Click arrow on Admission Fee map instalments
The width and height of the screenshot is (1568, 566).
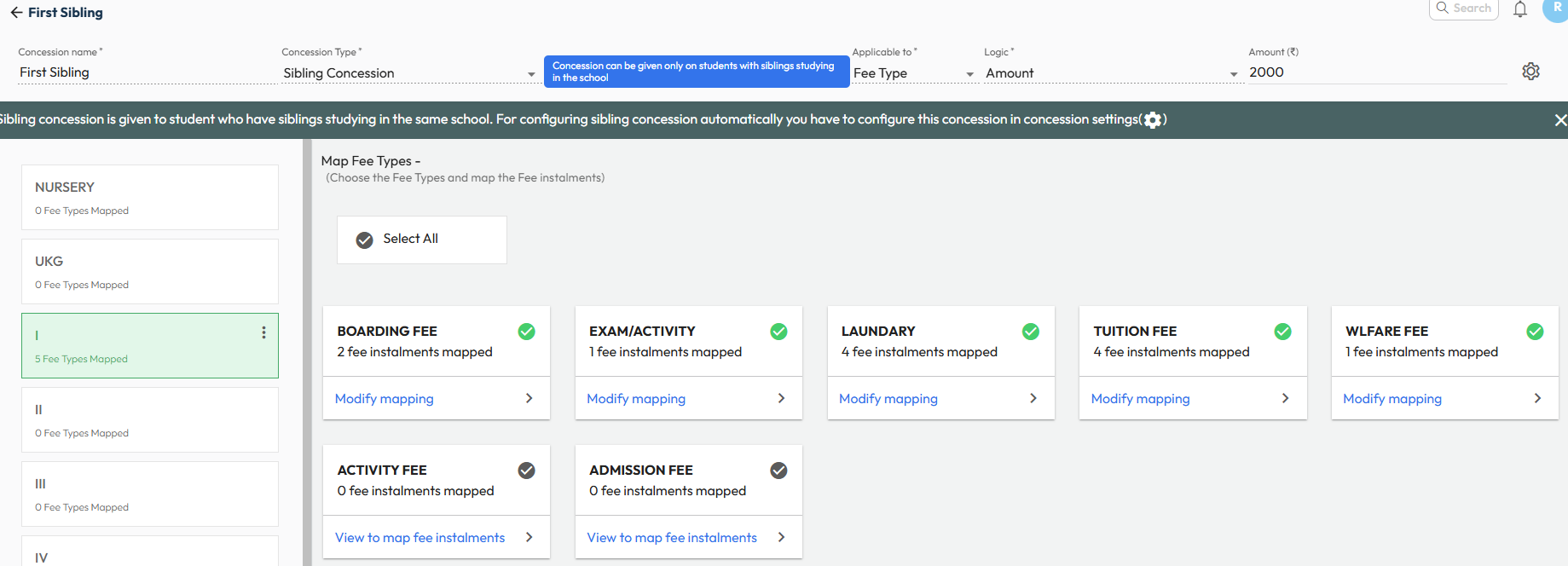pos(781,537)
